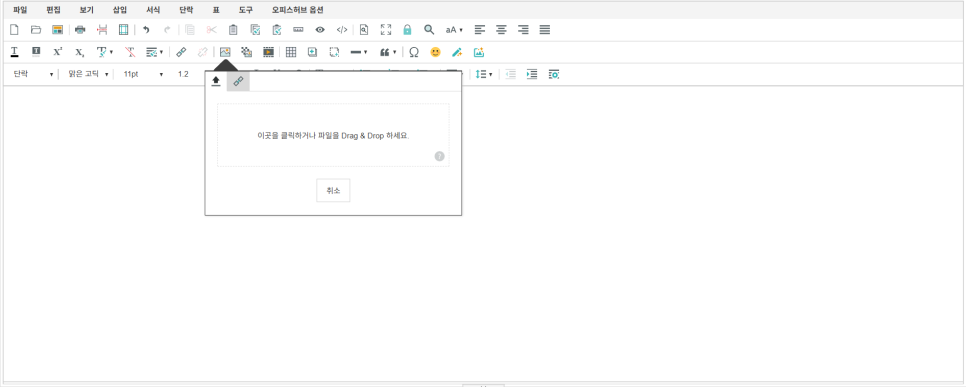The width and height of the screenshot is (966, 387).
Task: Center align the text
Action: (x=501, y=30)
